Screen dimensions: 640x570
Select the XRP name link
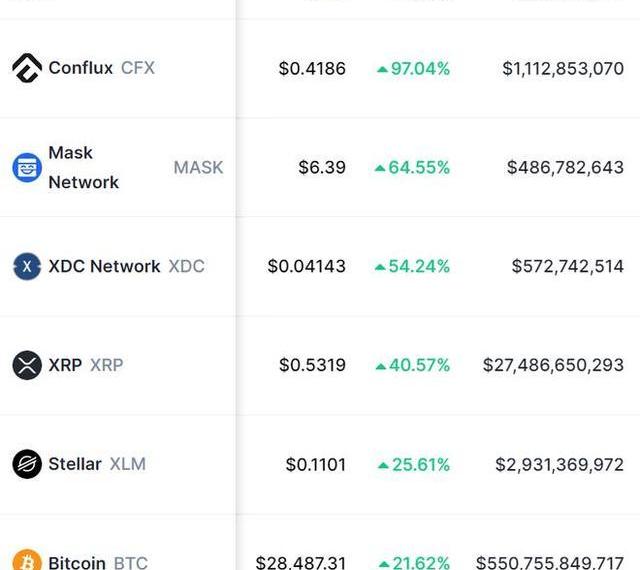pyautogui.click(x=65, y=365)
